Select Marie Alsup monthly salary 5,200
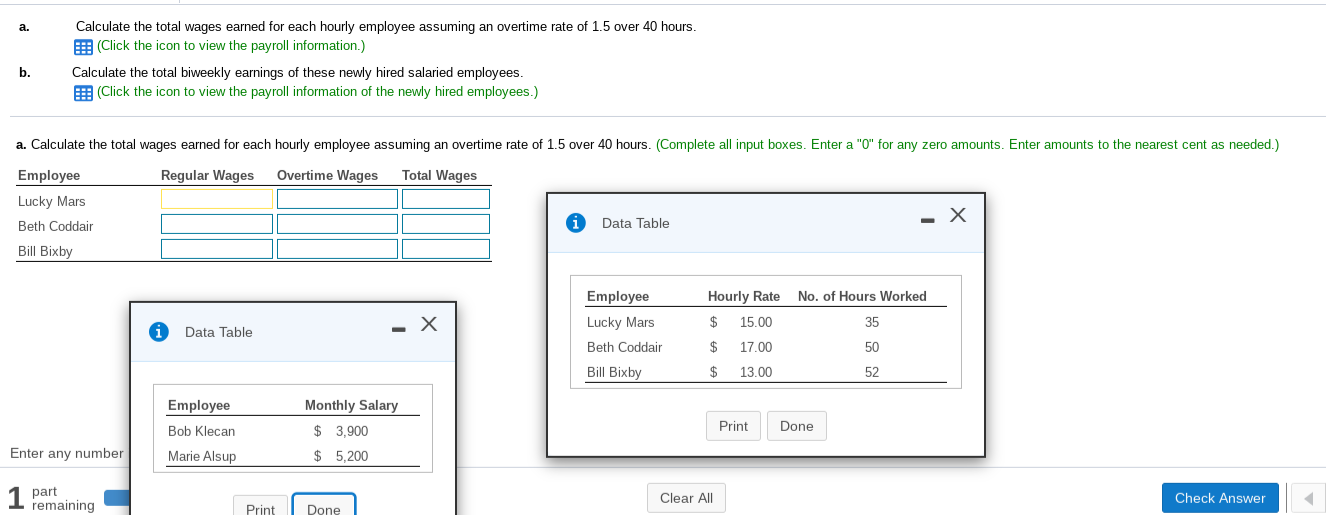This screenshot has width=1326, height=515. click(x=351, y=456)
